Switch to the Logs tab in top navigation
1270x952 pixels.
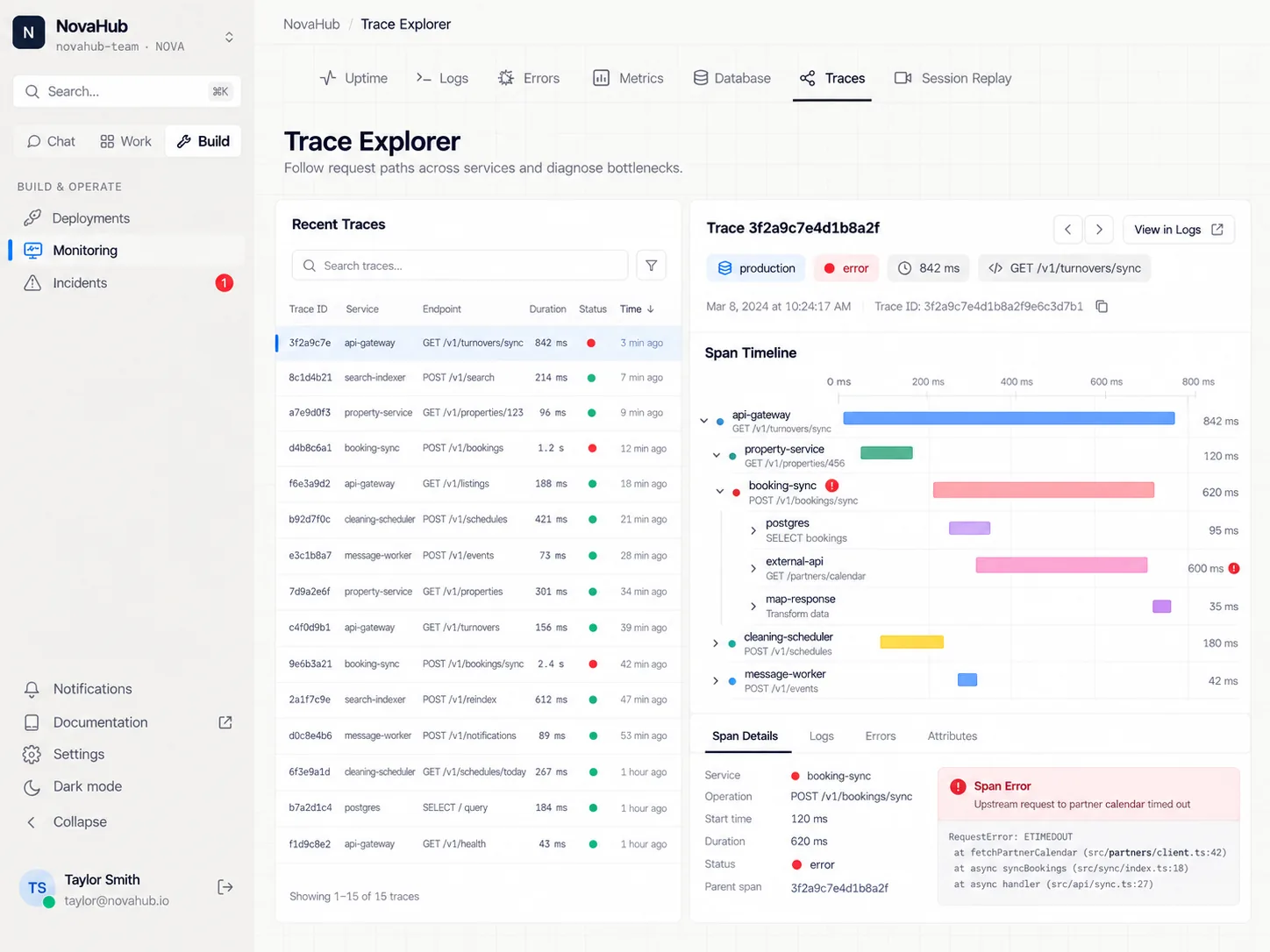(x=442, y=78)
